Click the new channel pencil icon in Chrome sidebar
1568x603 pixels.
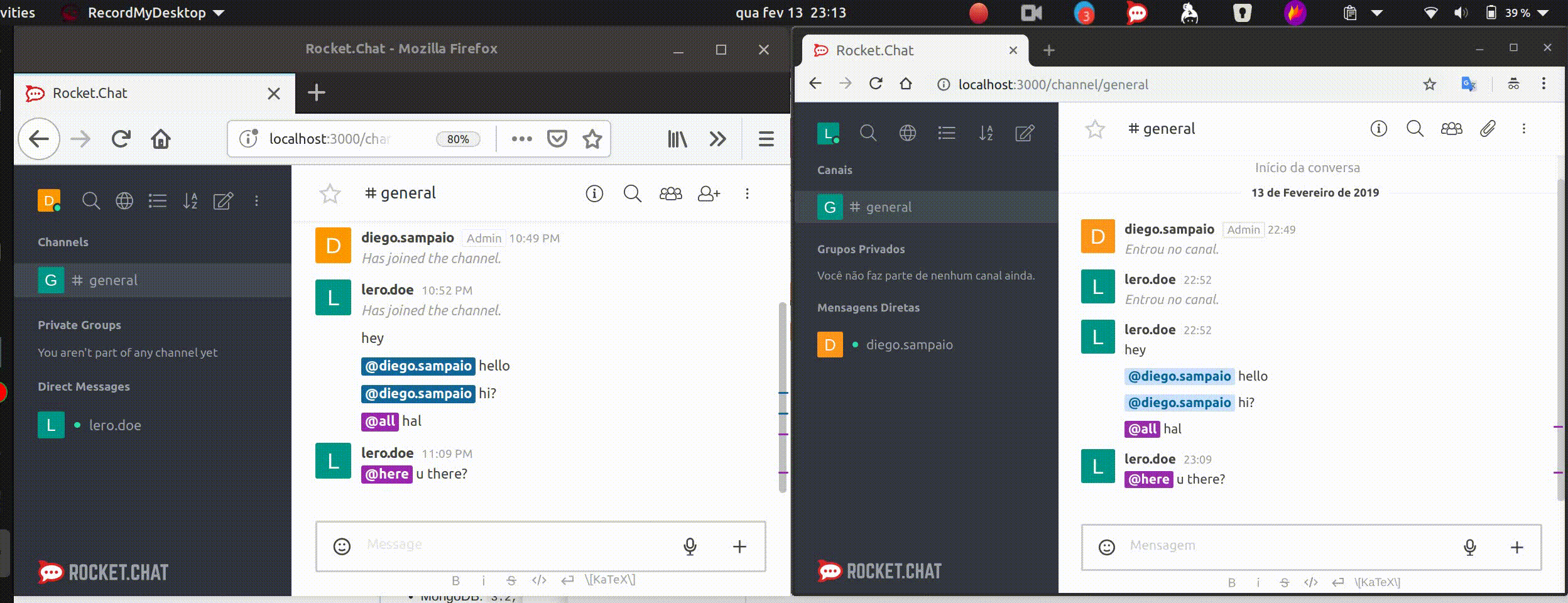1025,133
